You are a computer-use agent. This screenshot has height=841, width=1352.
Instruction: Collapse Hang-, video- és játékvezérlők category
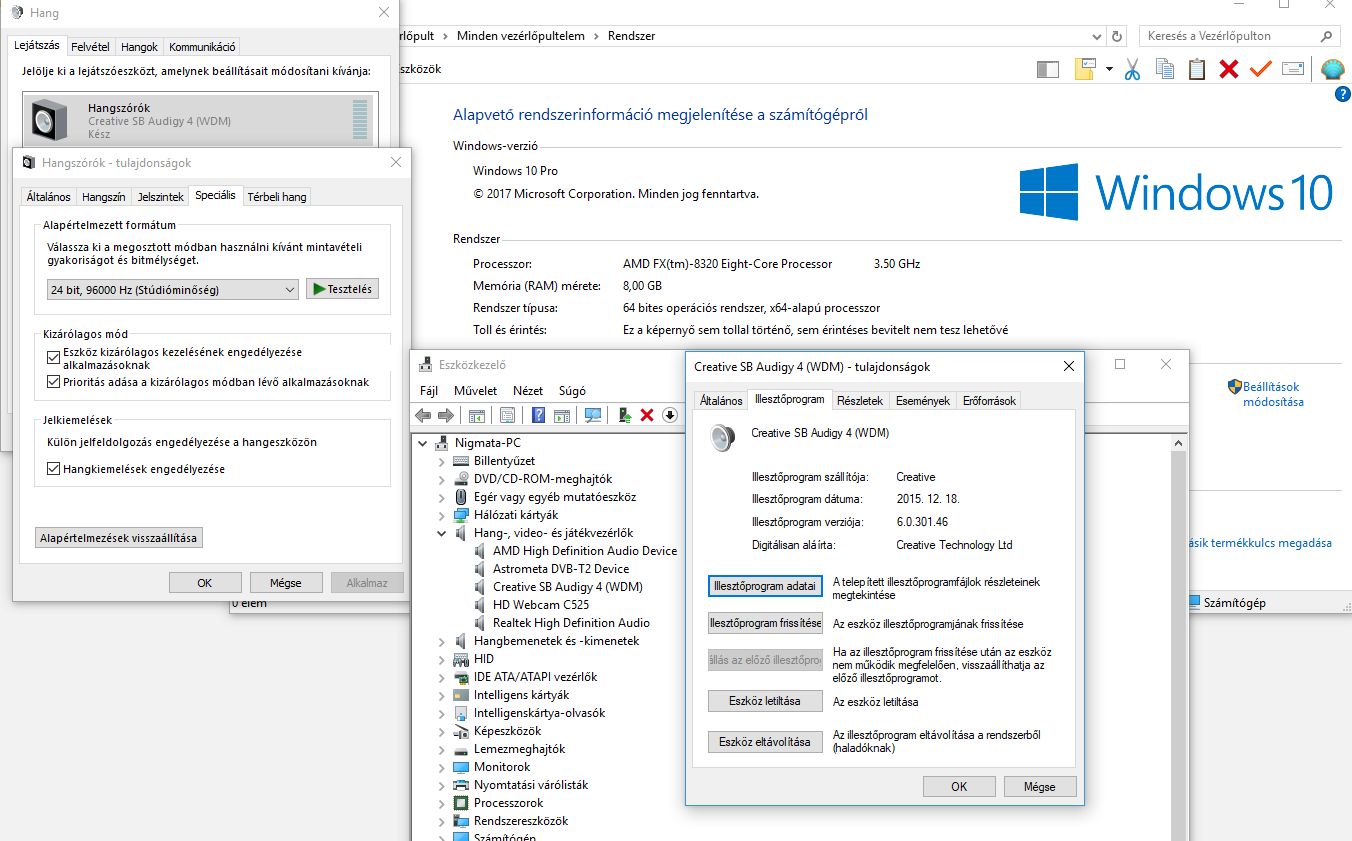pyautogui.click(x=442, y=533)
